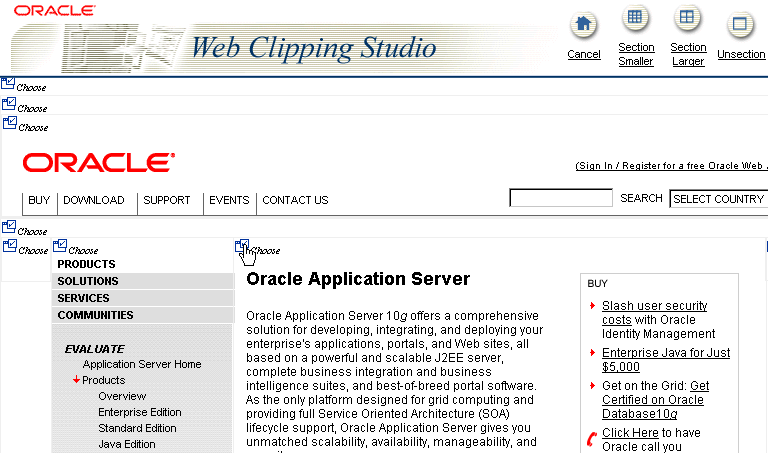Screen dimensions: 768x453
Task: Click Choose icon above PRODUCTS menu
Action: [60, 246]
